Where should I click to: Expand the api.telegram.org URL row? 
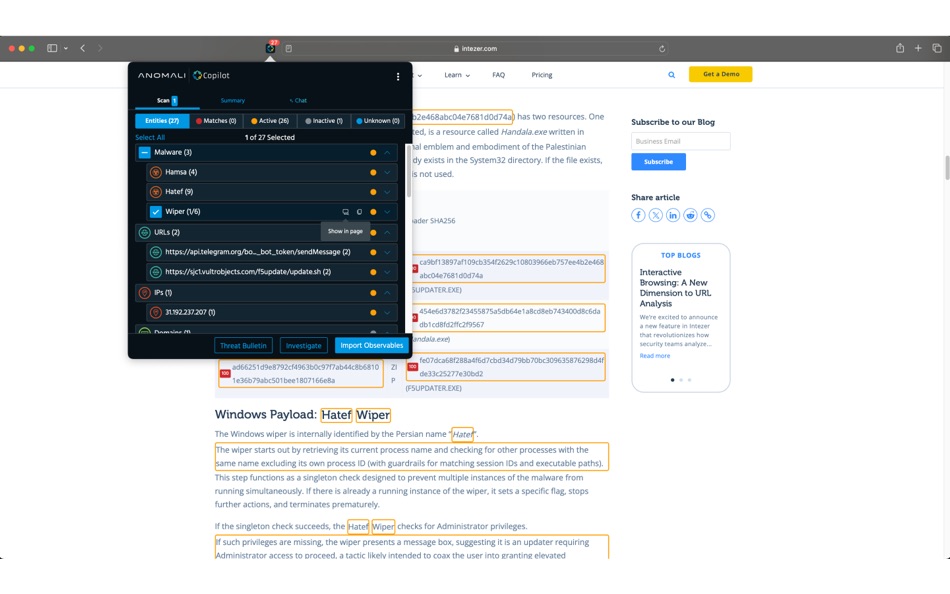tap(387, 252)
